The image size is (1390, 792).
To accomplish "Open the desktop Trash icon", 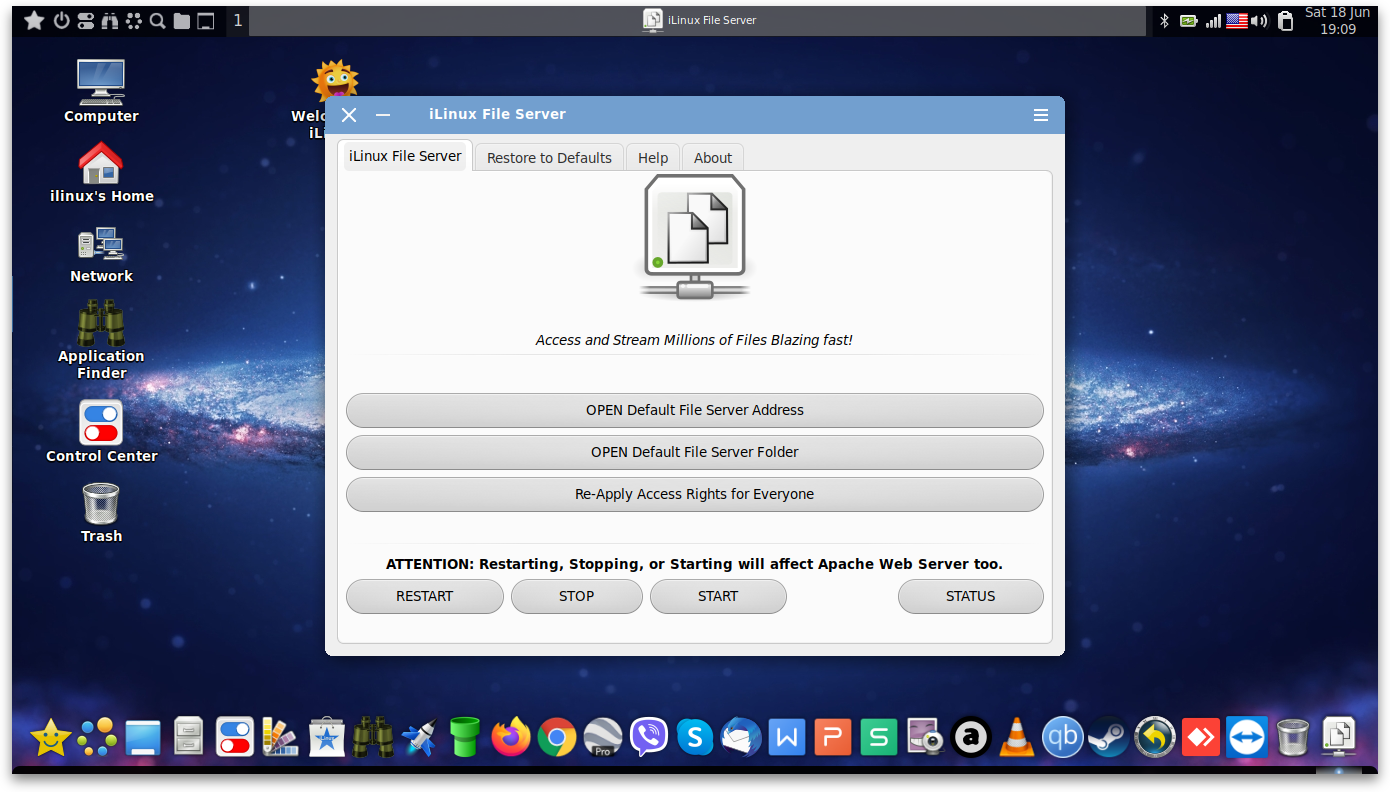I will 101,512.
